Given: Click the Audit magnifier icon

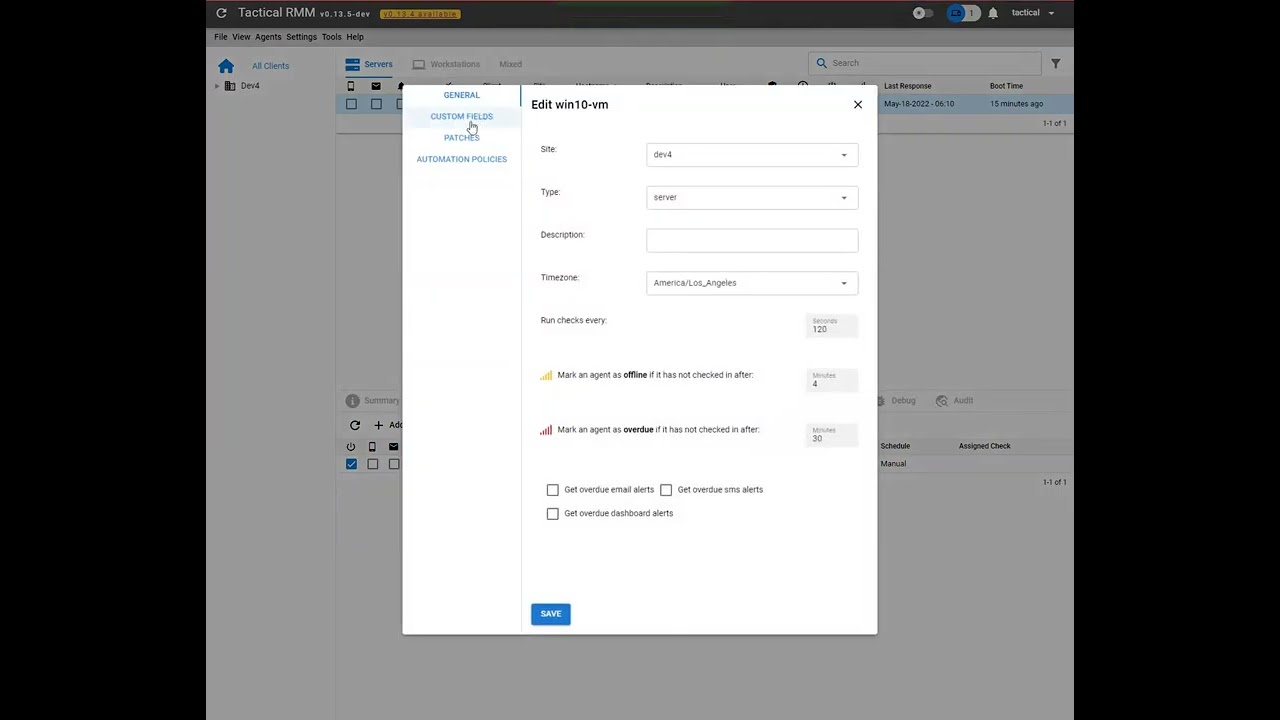Looking at the screenshot, I should [x=942, y=401].
